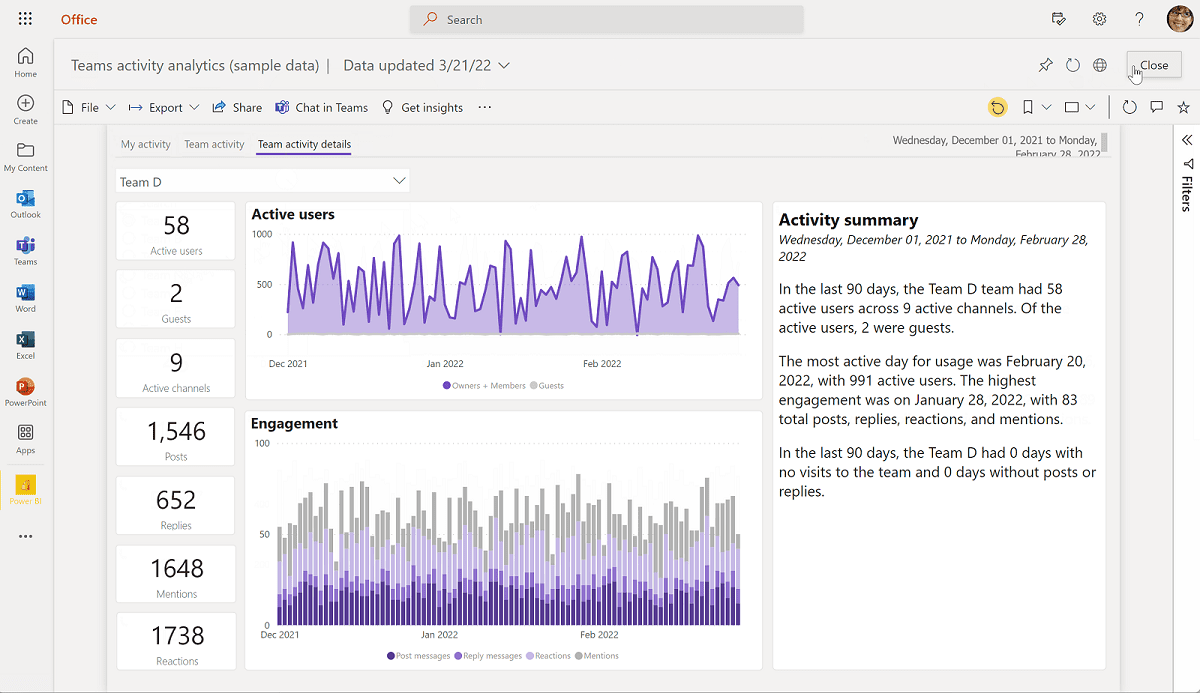The image size is (1200, 693).
Task: Collapse the Filters pane
Action: (1186, 140)
